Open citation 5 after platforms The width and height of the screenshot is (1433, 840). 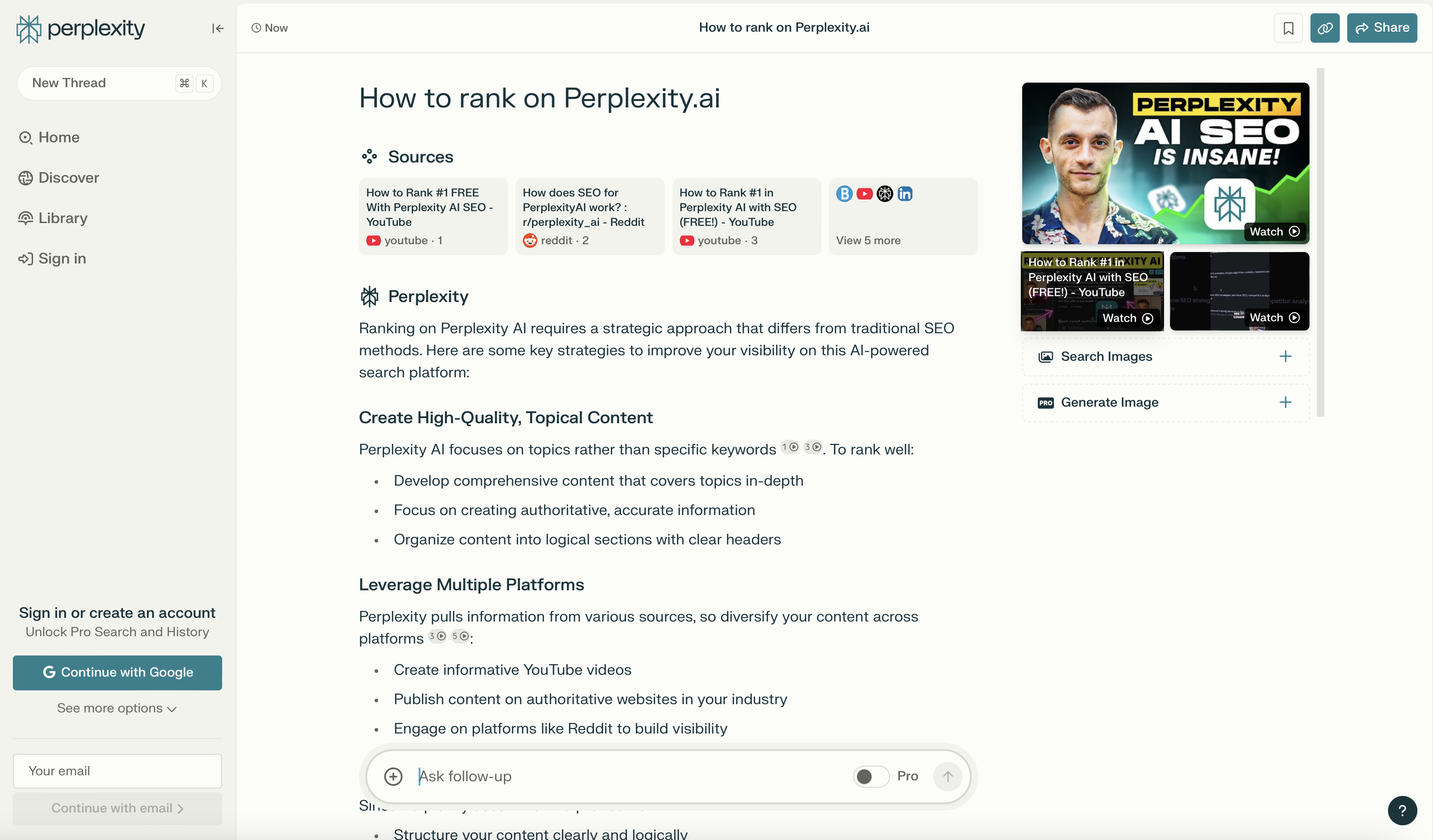point(460,636)
